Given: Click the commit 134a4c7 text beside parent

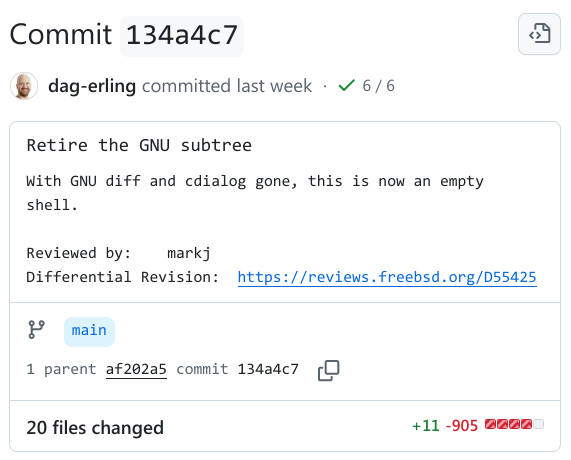Looking at the screenshot, I should 237,369.
